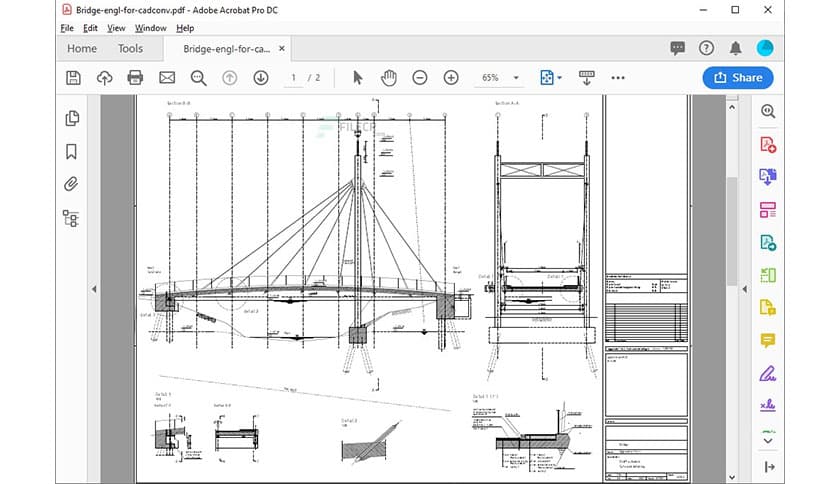836x484 pixels.
Task: Upload file to cloud icon
Action: [x=104, y=78]
